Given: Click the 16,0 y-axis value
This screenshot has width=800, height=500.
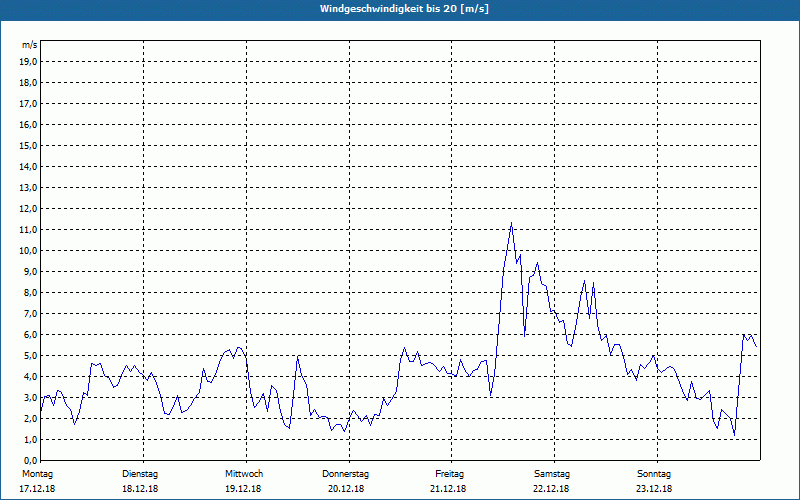Looking at the screenshot, I should [28, 124].
